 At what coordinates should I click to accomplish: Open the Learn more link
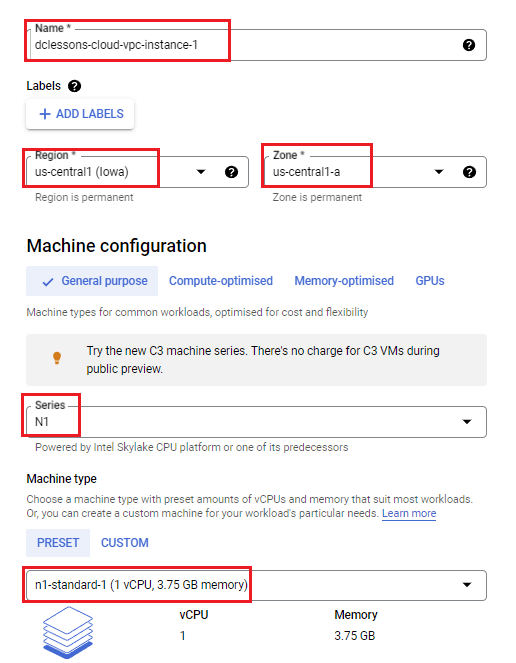tap(409, 513)
